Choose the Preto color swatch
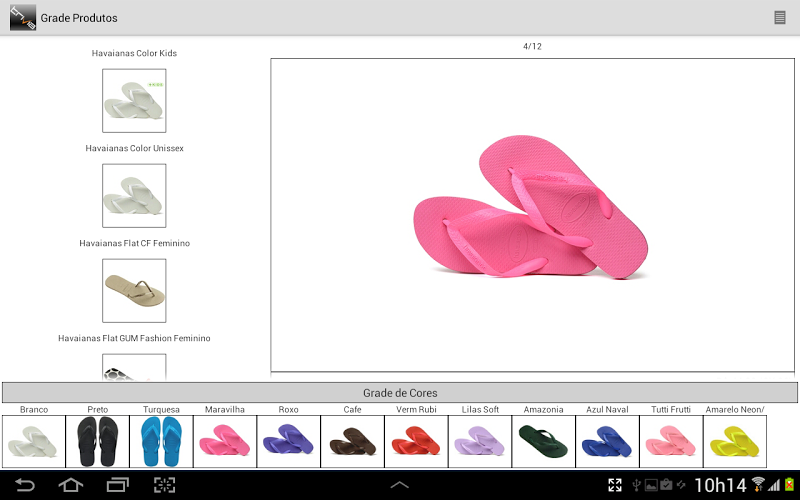The height and width of the screenshot is (500, 800). [x=97, y=441]
